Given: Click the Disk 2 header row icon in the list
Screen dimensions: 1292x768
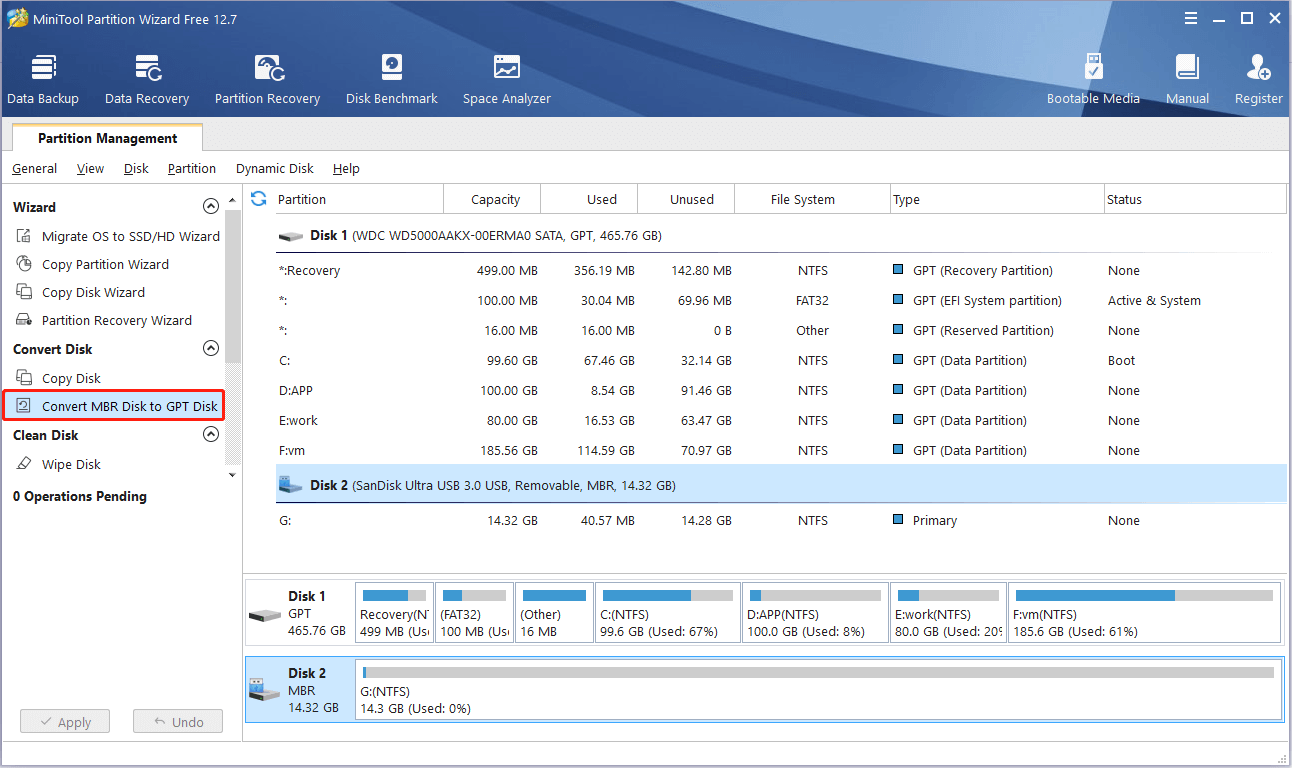Looking at the screenshot, I should (291, 485).
